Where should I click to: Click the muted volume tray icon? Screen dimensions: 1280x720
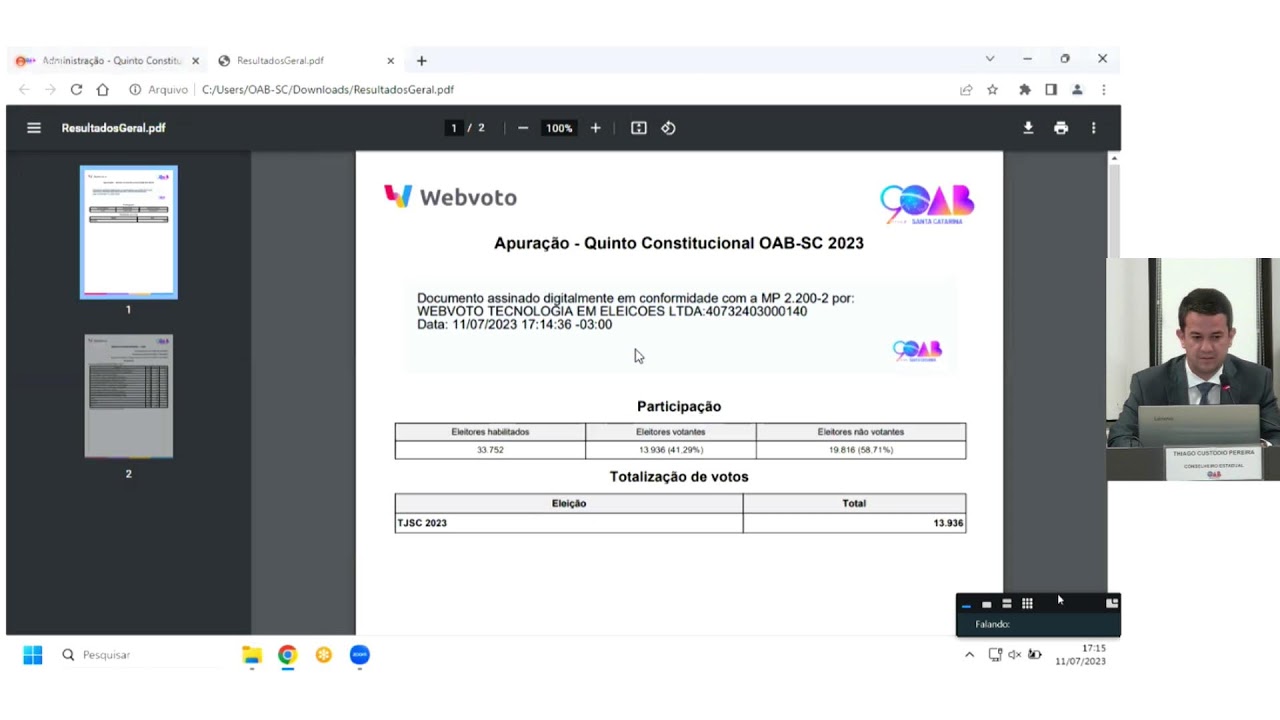(x=1014, y=655)
